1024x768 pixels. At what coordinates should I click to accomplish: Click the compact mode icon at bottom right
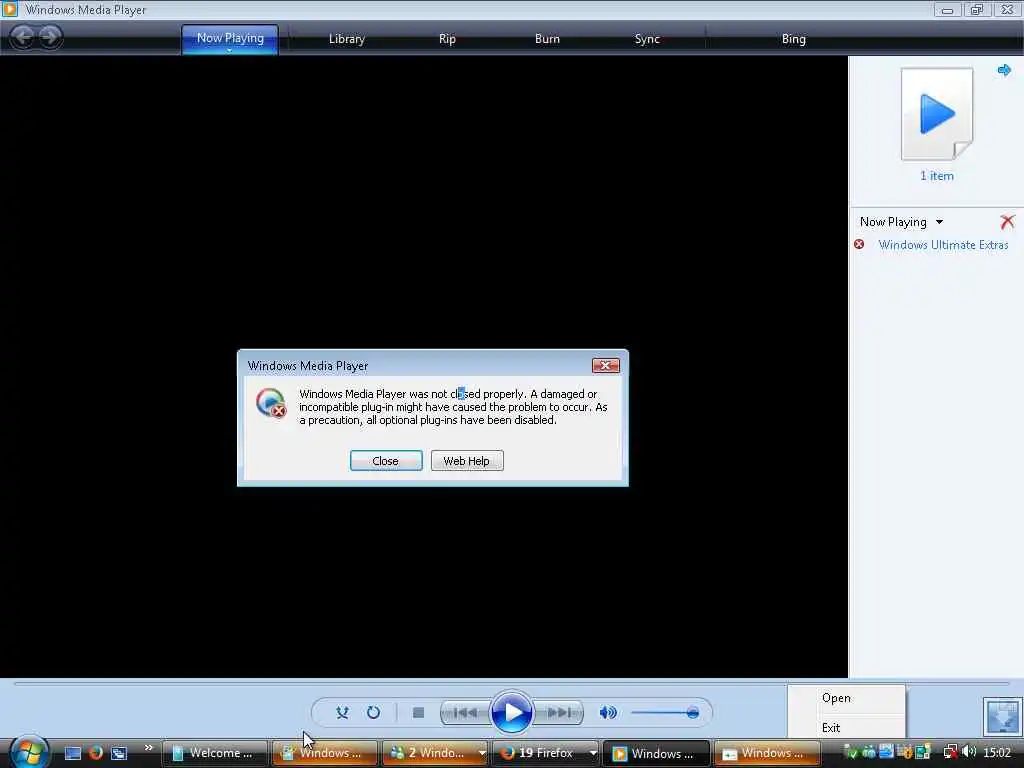(1002, 717)
